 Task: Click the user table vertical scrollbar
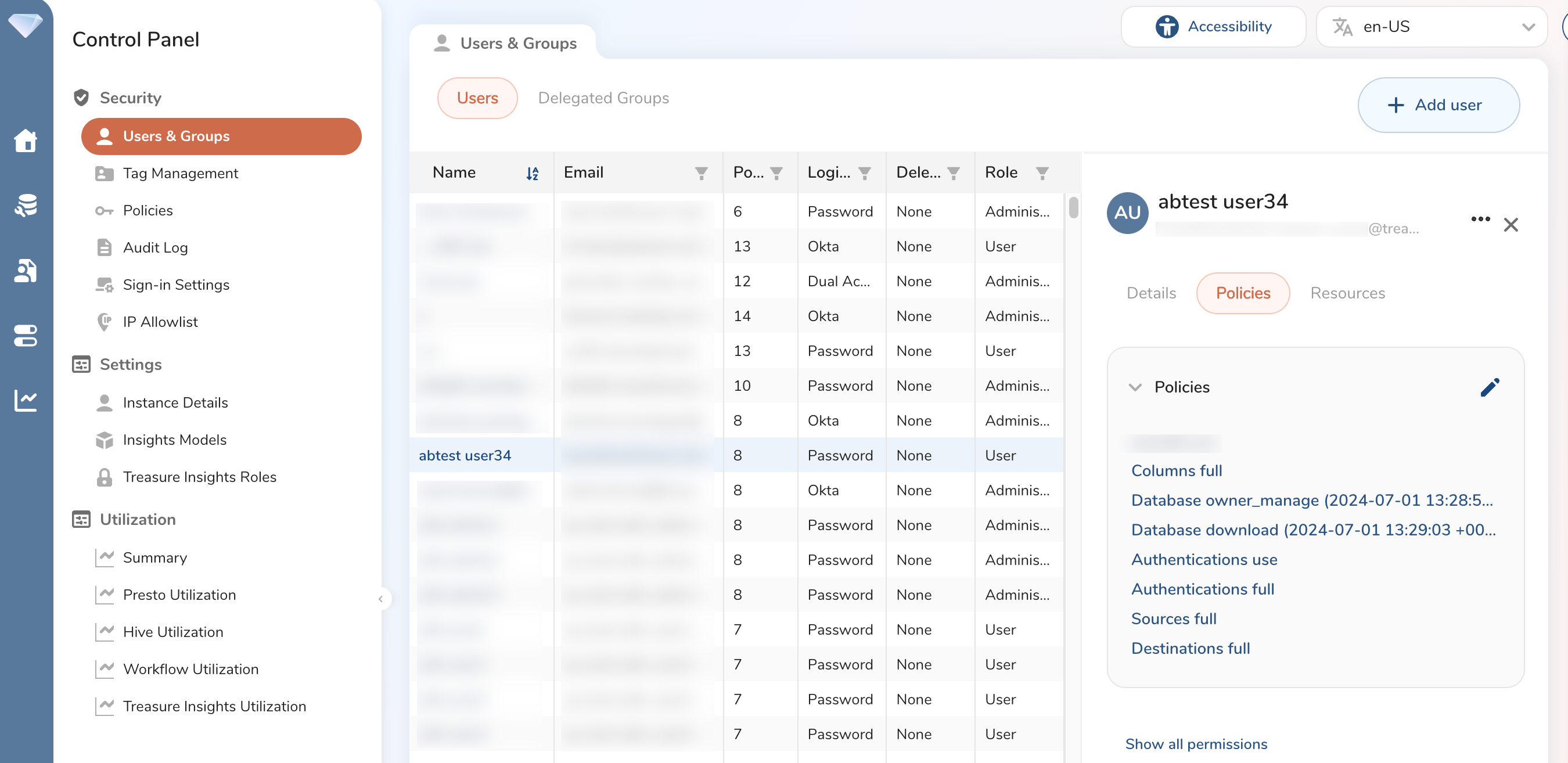coord(1073,207)
